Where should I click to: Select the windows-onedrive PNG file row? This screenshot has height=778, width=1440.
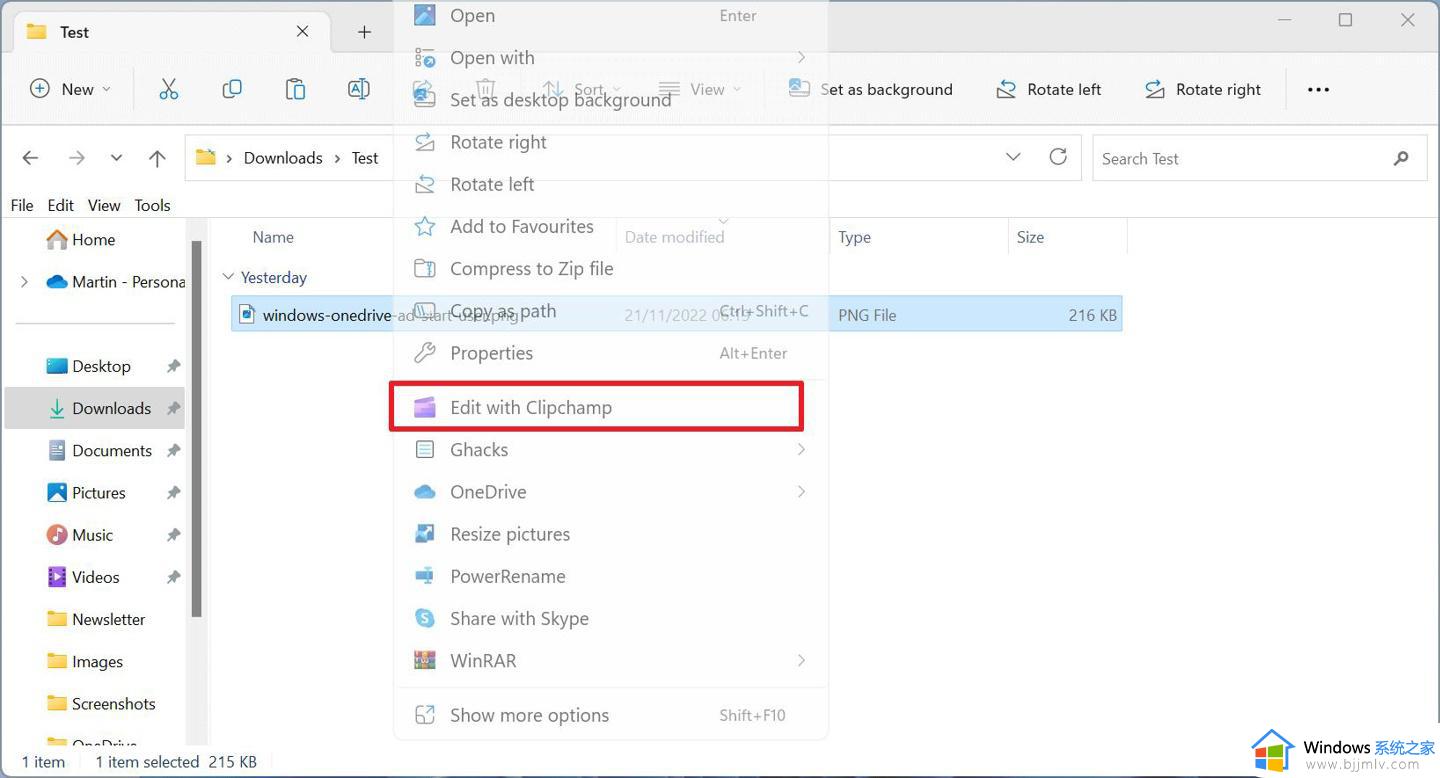[677, 314]
